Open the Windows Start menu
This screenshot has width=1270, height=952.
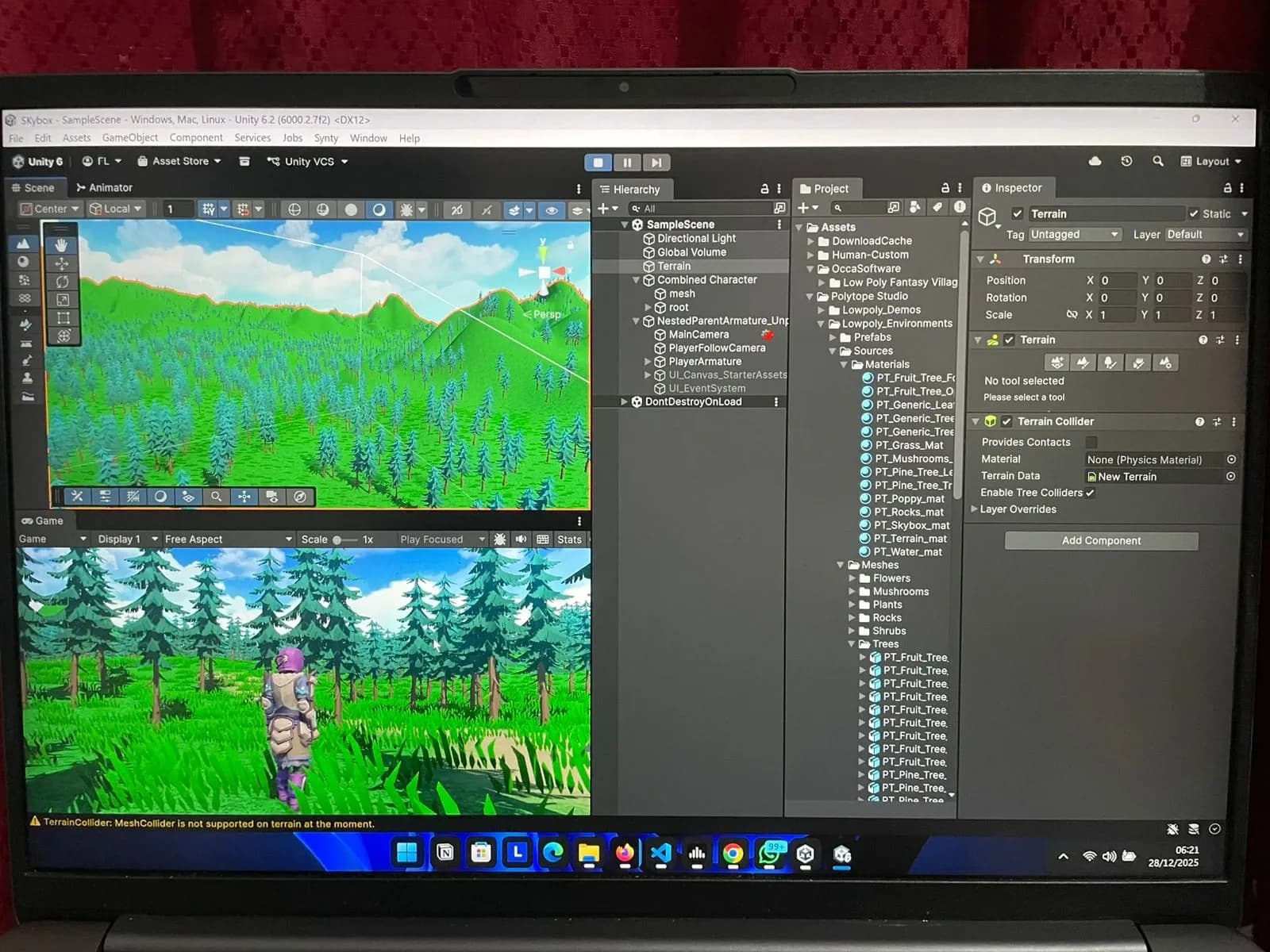click(x=407, y=854)
